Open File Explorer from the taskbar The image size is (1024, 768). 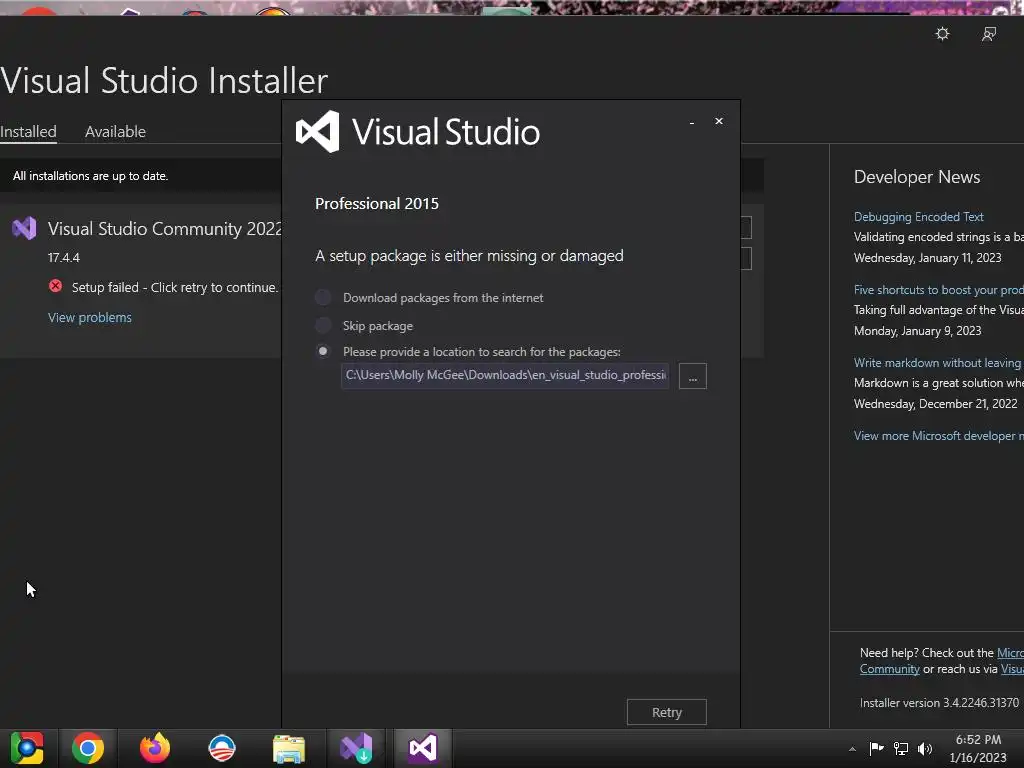coord(289,749)
